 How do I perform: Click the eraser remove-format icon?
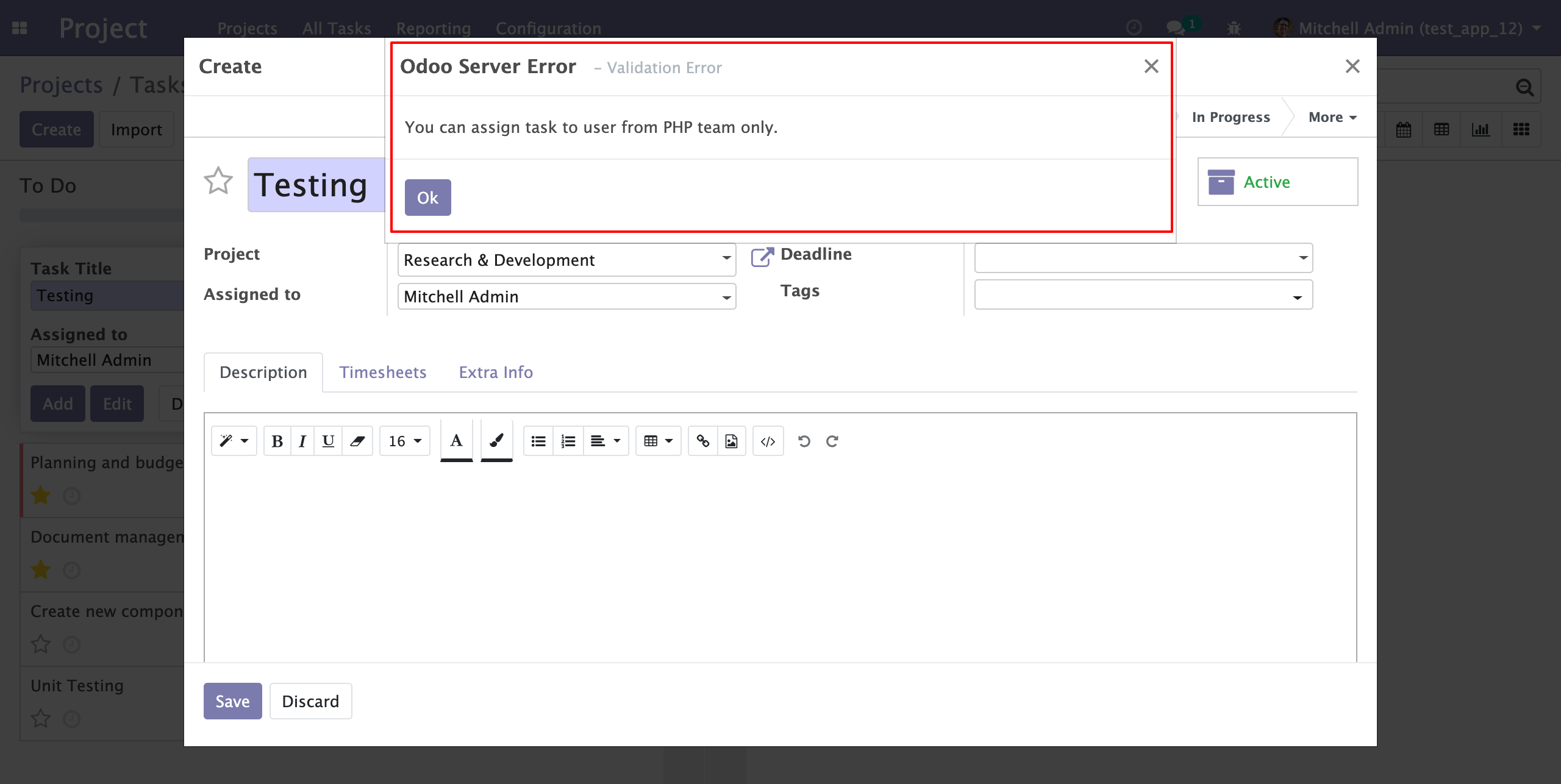click(357, 441)
